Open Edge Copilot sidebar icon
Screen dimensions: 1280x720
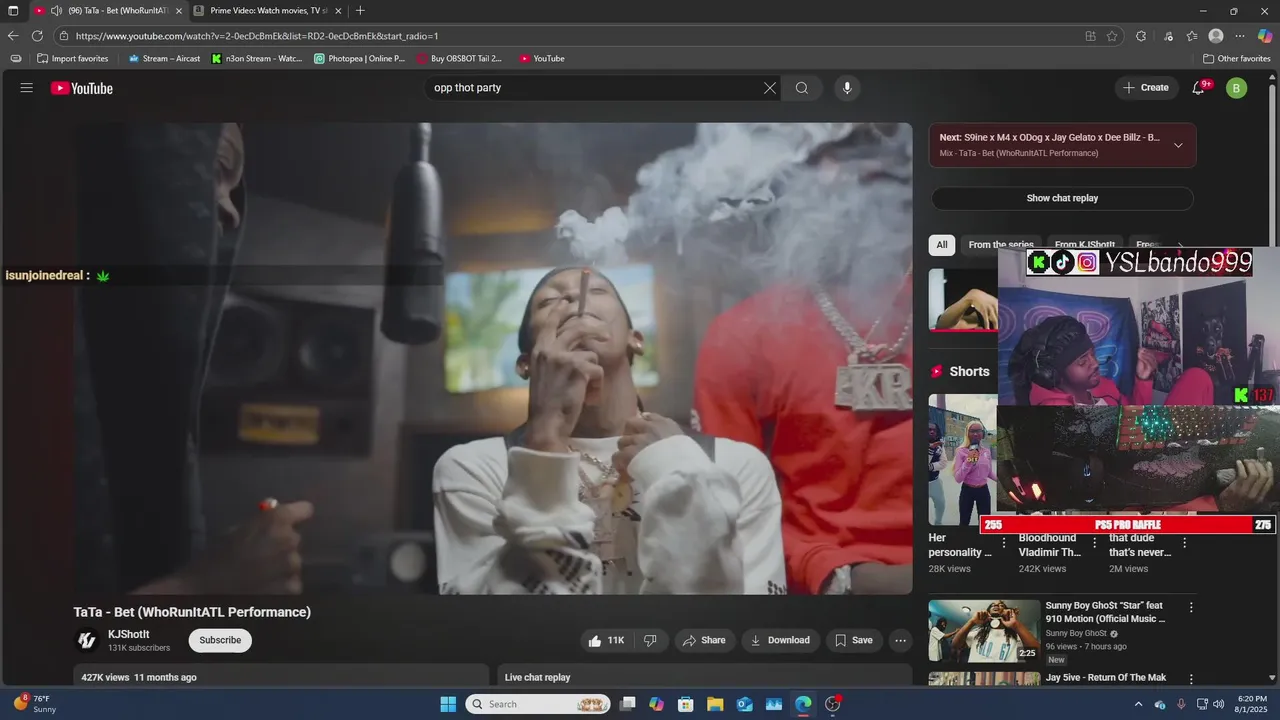point(1265,36)
